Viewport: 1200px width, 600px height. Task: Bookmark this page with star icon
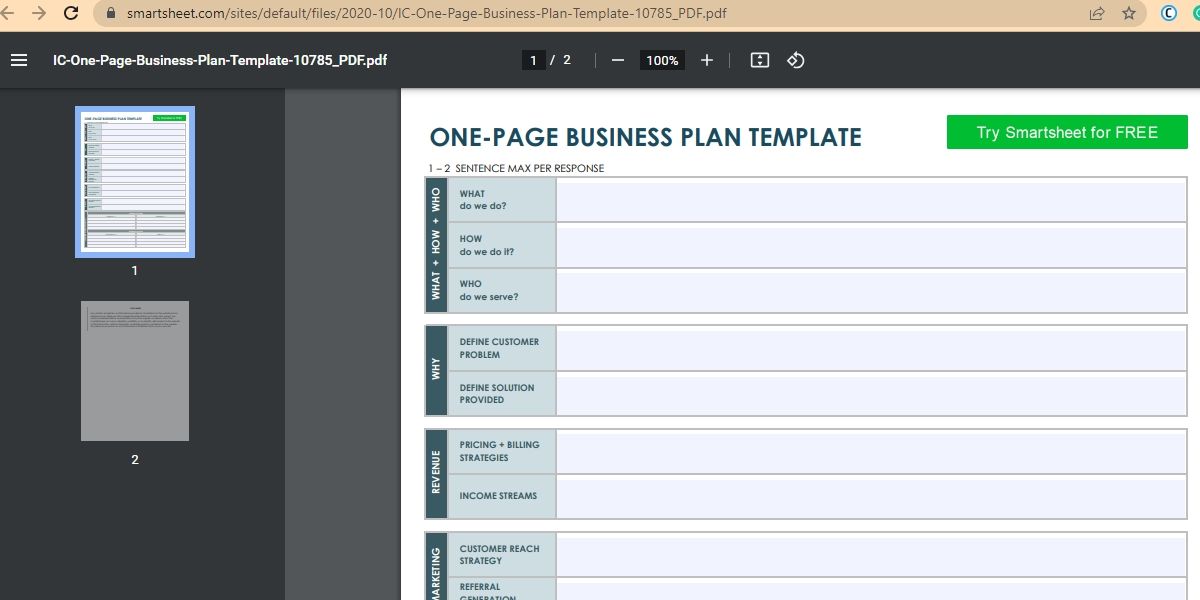point(1129,13)
